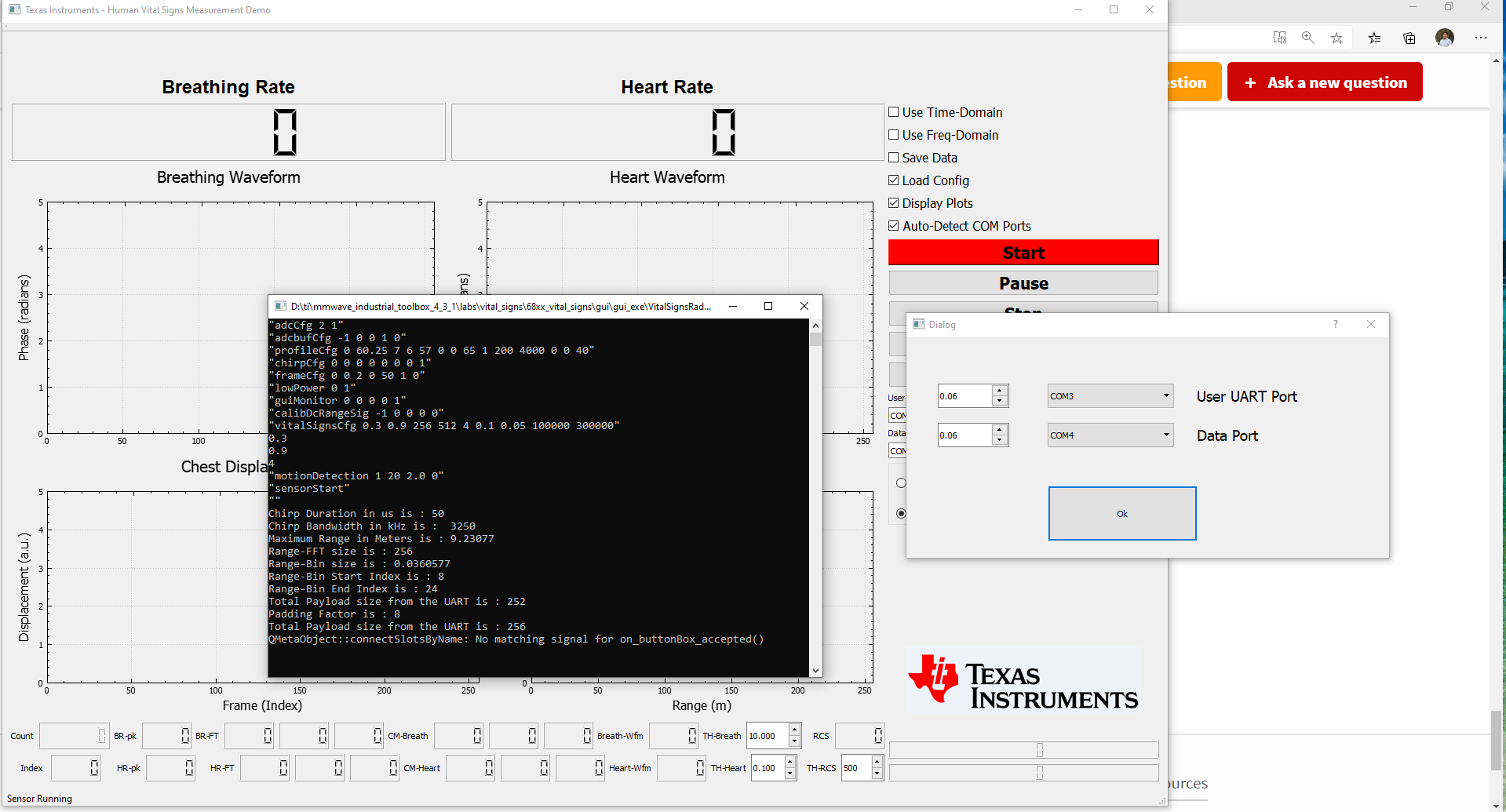Enable the Use Time-Domain checkbox

coord(893,112)
